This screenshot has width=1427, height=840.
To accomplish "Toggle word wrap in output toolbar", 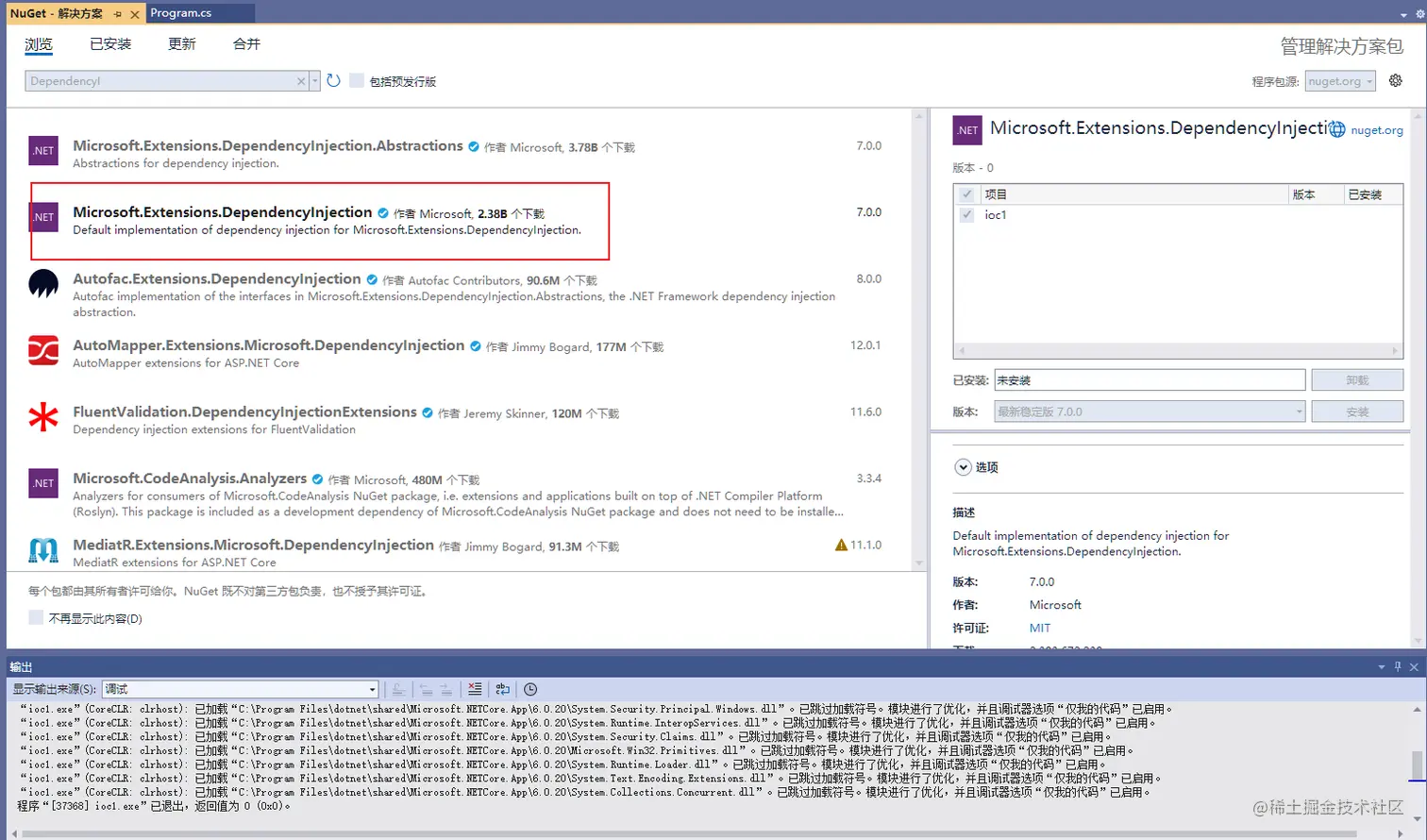I will [502, 689].
